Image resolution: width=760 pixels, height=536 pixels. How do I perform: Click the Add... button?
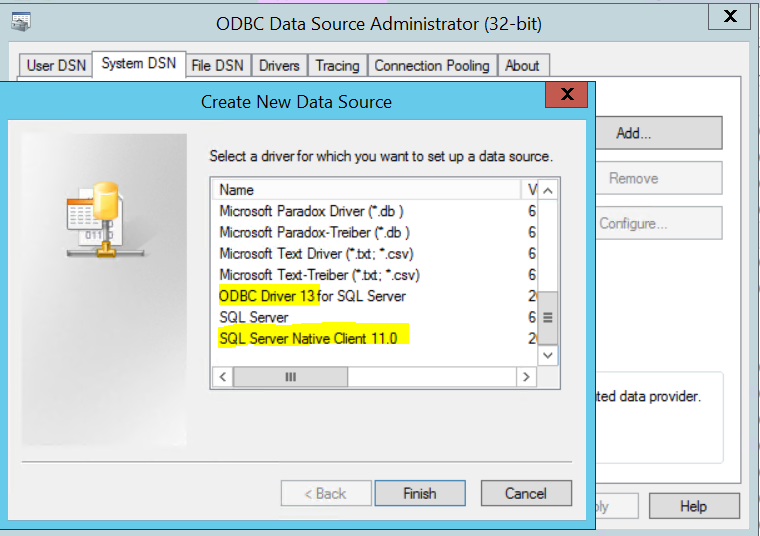coord(658,133)
